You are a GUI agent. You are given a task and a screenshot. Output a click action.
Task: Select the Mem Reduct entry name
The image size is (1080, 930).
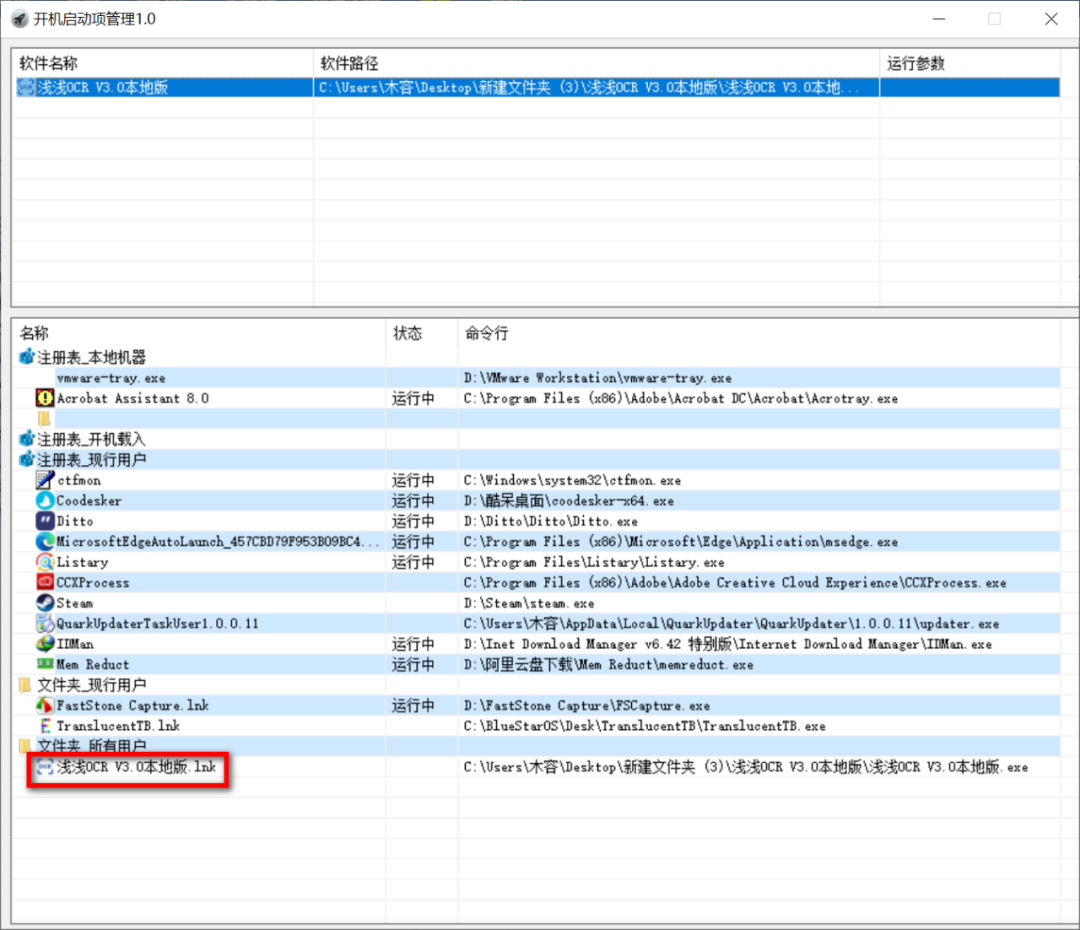click(x=92, y=665)
